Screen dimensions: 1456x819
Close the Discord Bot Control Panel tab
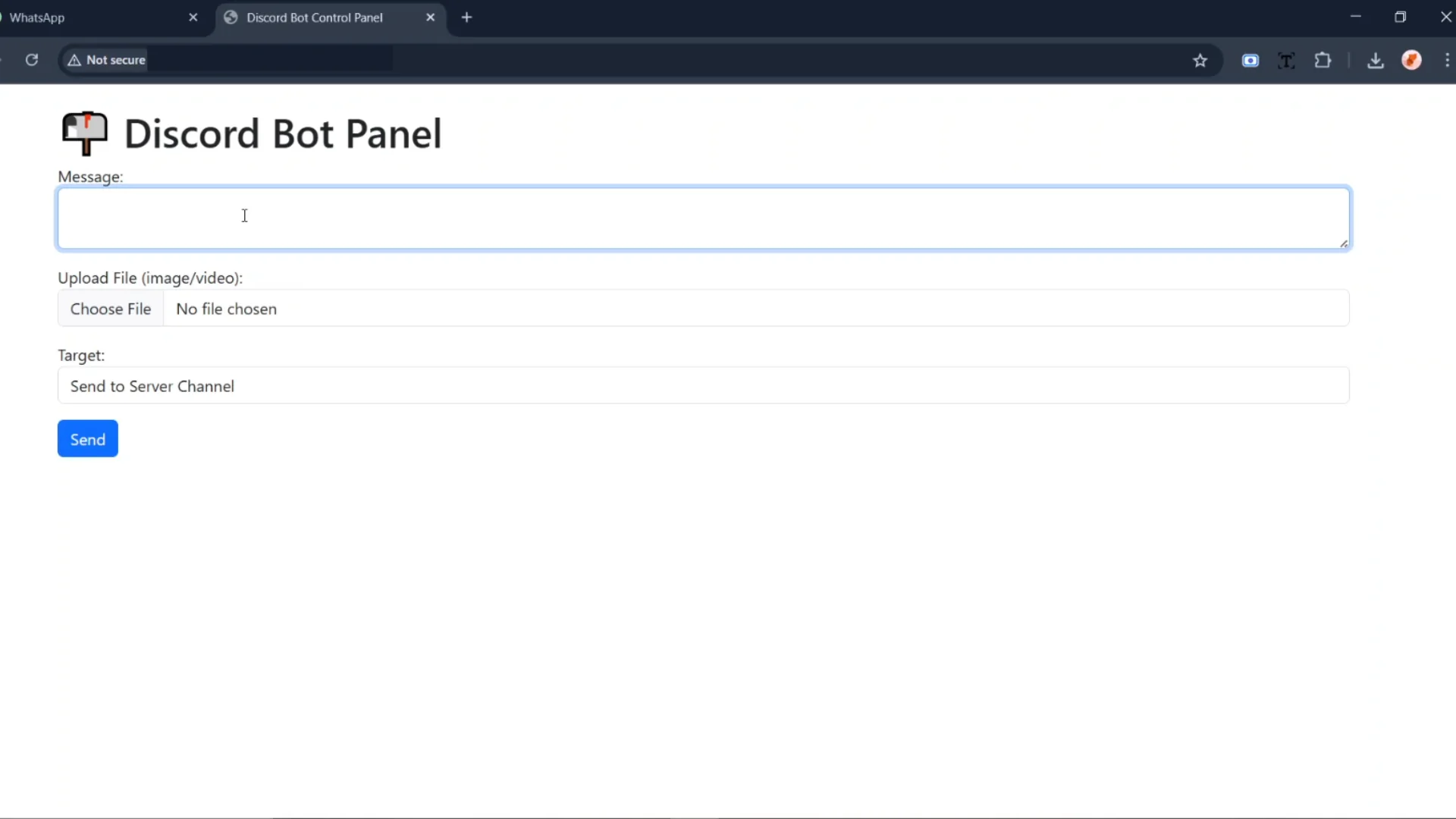pyautogui.click(x=430, y=17)
